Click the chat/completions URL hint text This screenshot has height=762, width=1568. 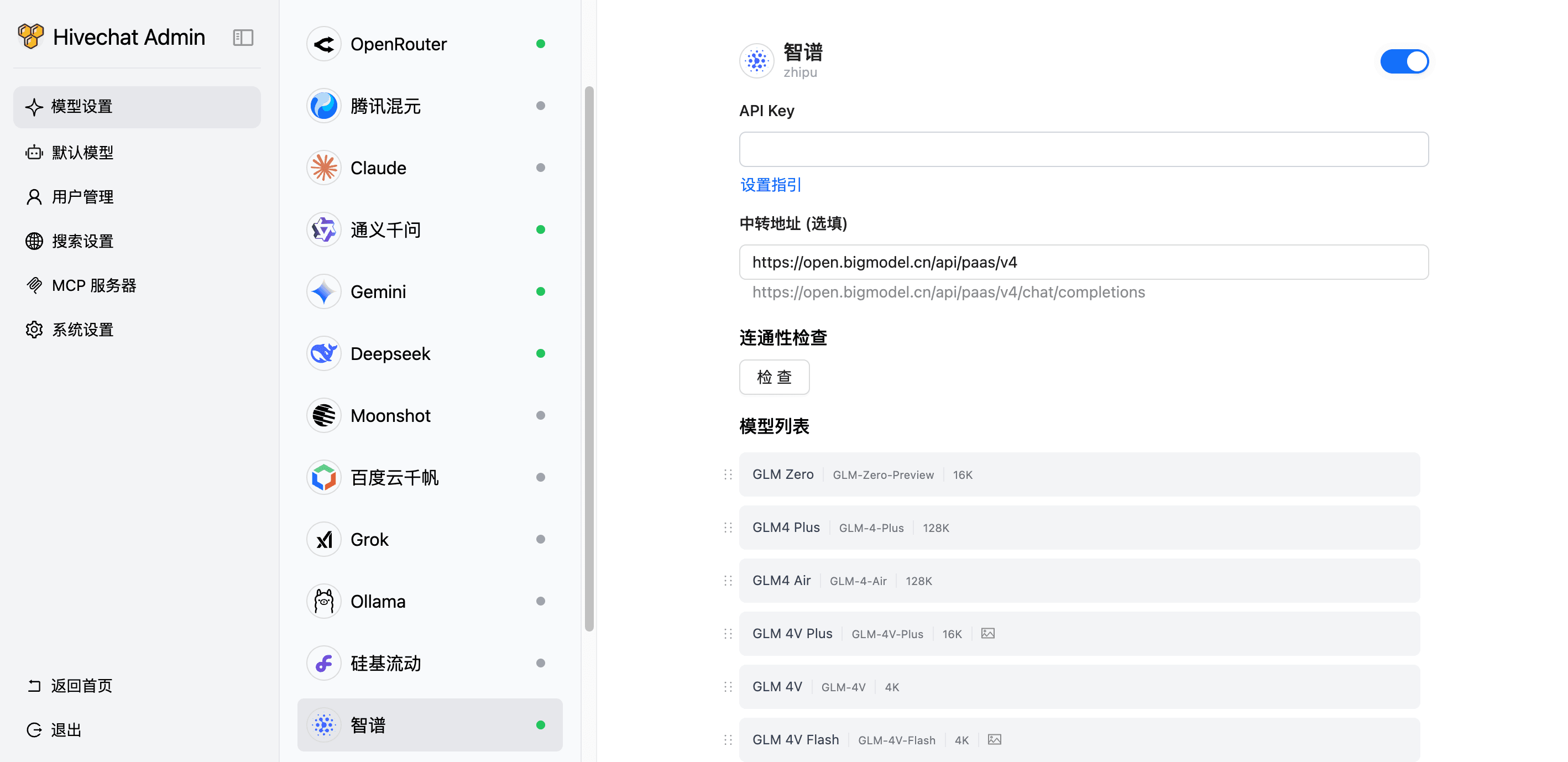click(948, 292)
